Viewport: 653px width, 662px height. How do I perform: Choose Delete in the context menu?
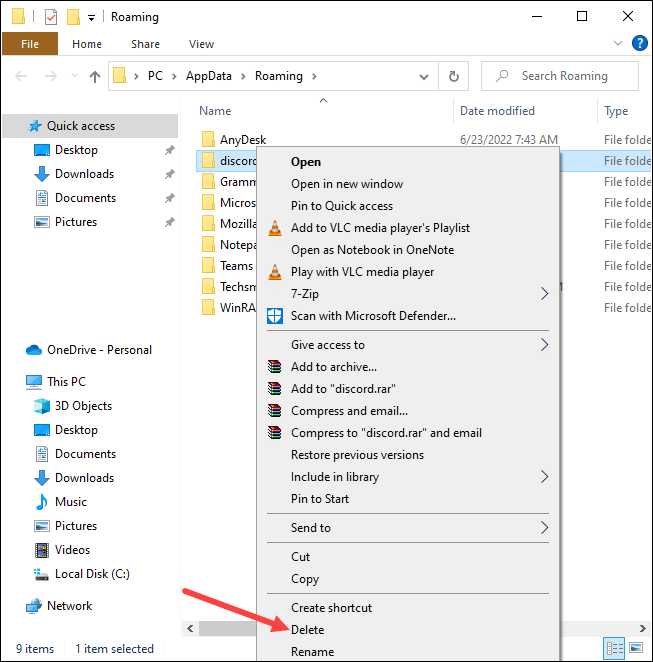(308, 630)
